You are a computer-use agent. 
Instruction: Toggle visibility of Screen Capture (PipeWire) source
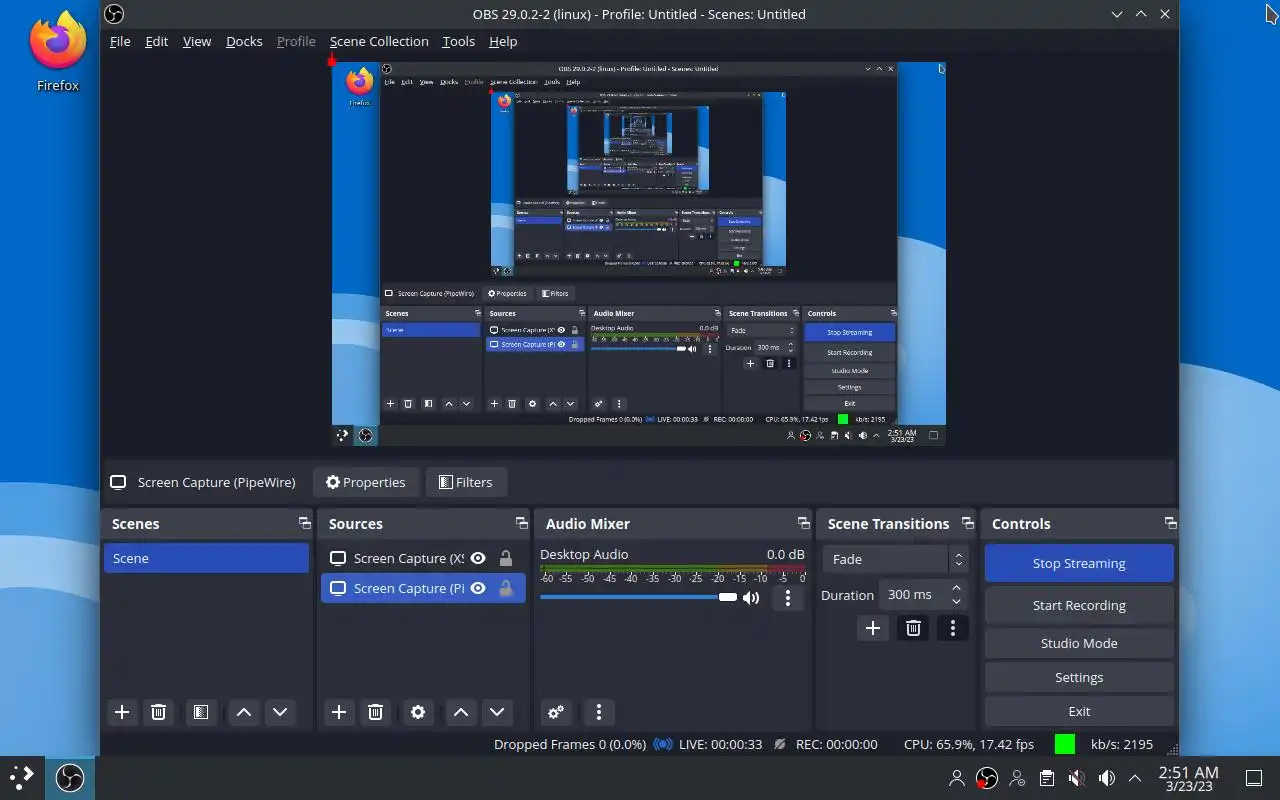coord(478,588)
